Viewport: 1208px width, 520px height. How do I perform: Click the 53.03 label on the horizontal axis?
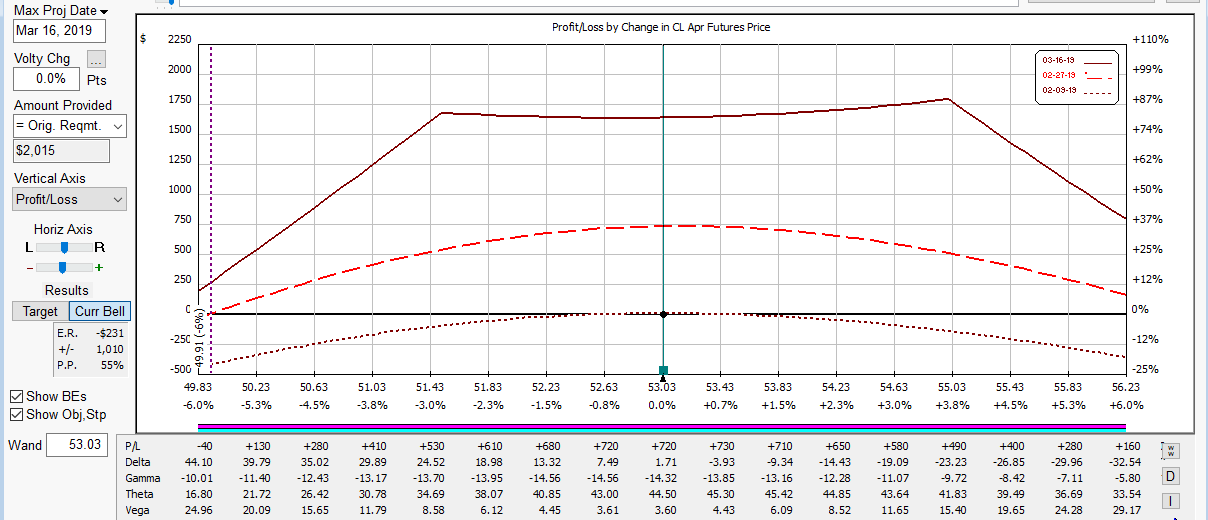click(x=662, y=387)
